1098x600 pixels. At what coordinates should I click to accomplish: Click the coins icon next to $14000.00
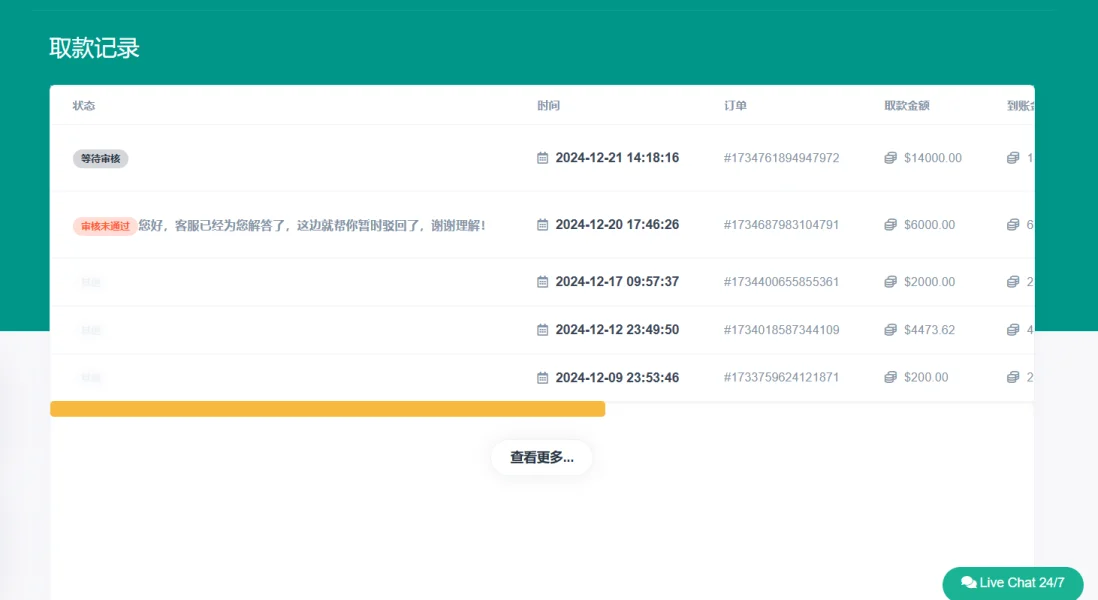pos(889,157)
